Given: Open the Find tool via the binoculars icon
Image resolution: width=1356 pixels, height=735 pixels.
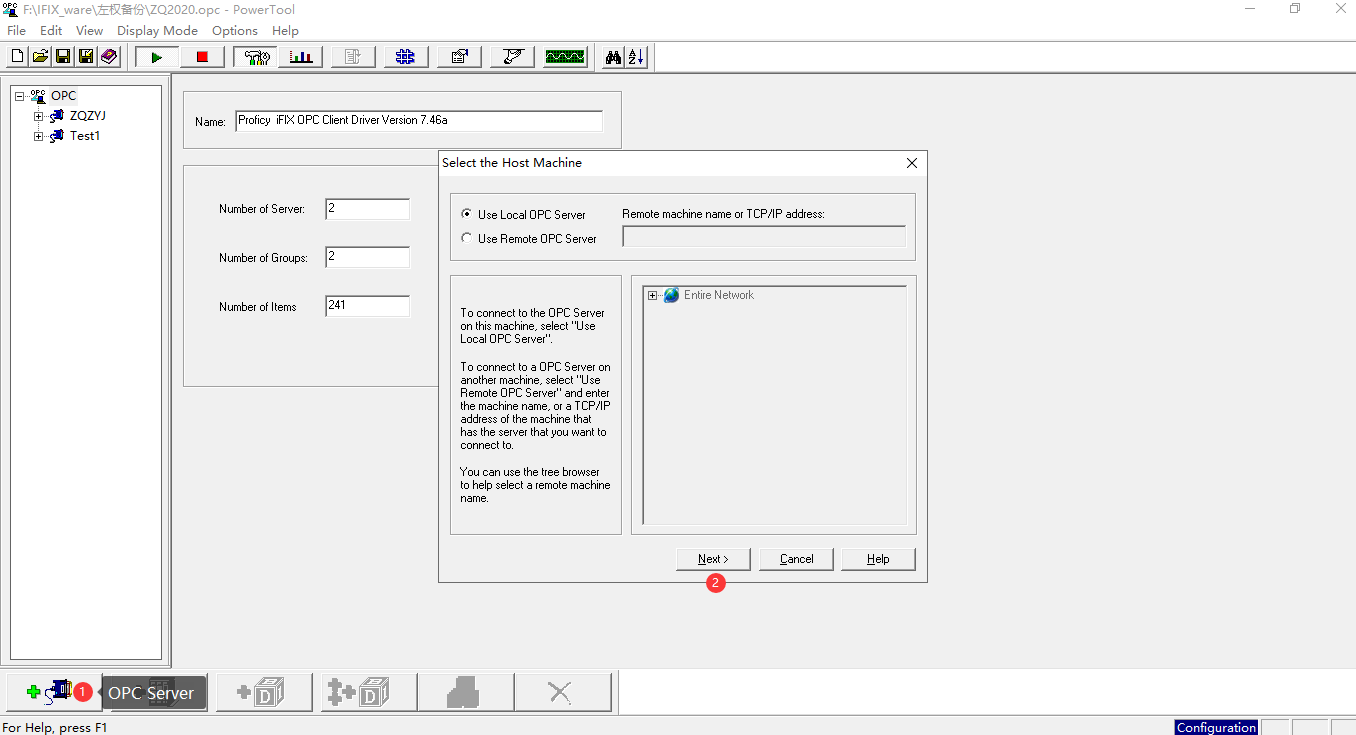Looking at the screenshot, I should pos(613,57).
